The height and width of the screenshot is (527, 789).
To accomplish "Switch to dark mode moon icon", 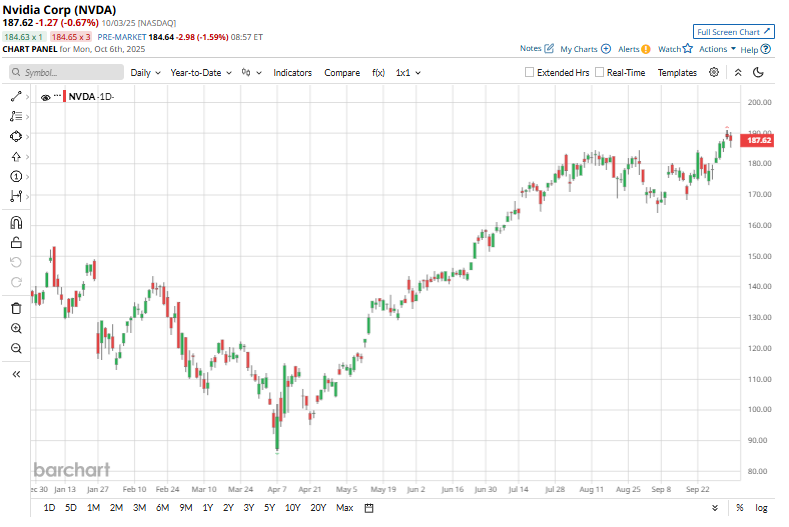I will [x=758, y=72].
